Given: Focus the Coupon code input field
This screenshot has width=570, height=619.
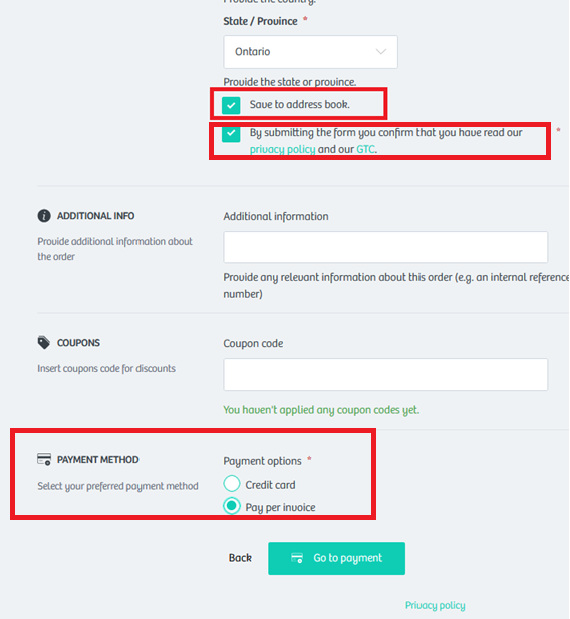Looking at the screenshot, I should [x=386, y=375].
